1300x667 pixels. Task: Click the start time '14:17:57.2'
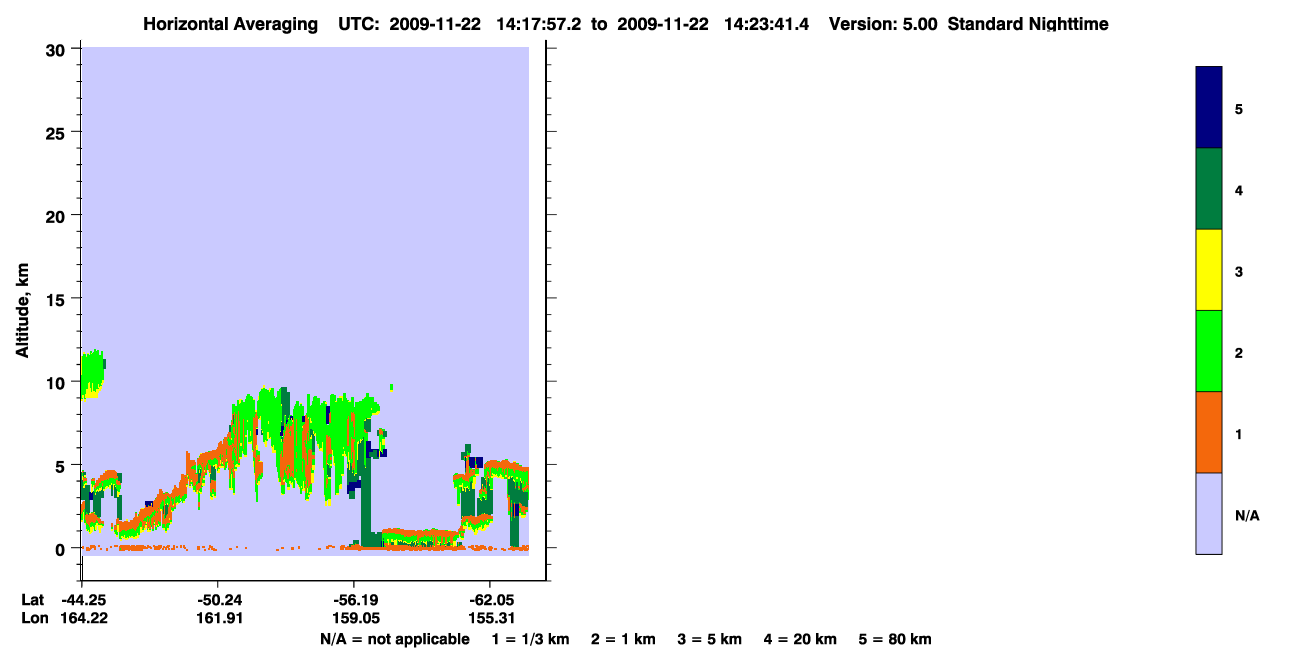pos(537,24)
